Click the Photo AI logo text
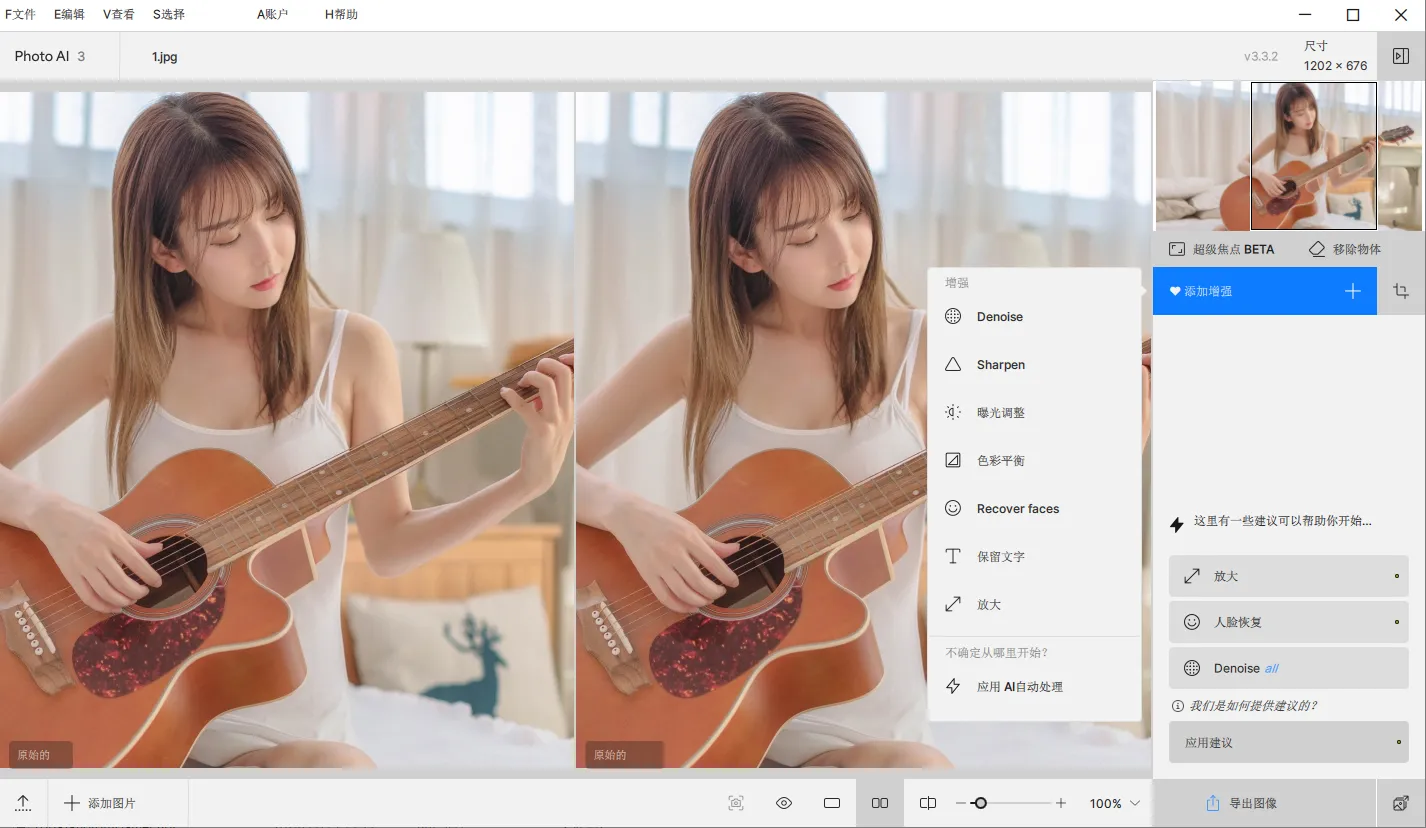 42,56
